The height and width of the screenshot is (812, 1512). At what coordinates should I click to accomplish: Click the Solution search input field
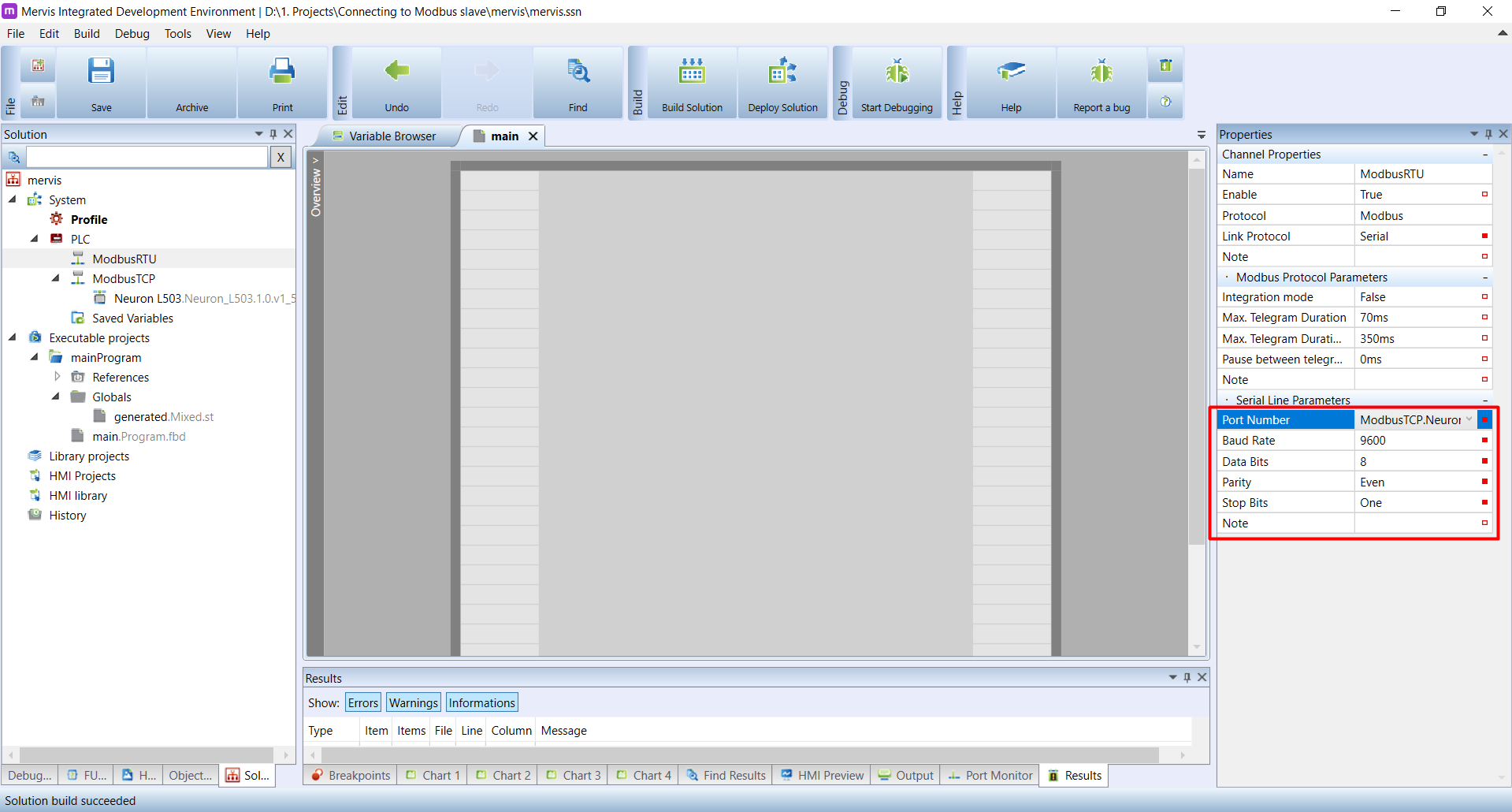[147, 157]
